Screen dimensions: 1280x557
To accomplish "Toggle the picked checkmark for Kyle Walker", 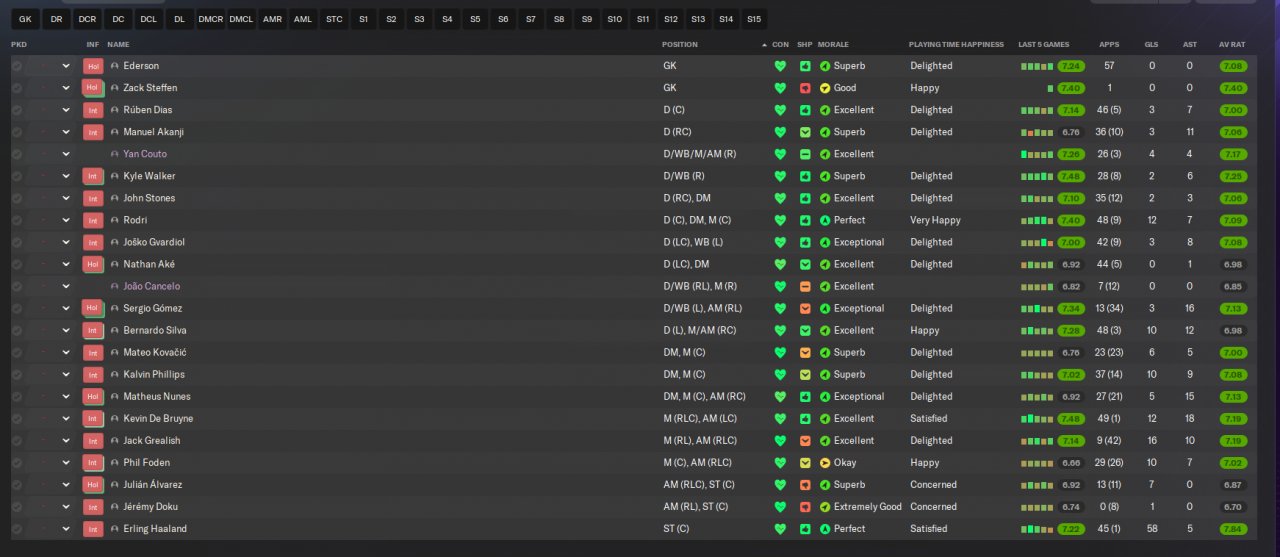I will click(x=17, y=176).
